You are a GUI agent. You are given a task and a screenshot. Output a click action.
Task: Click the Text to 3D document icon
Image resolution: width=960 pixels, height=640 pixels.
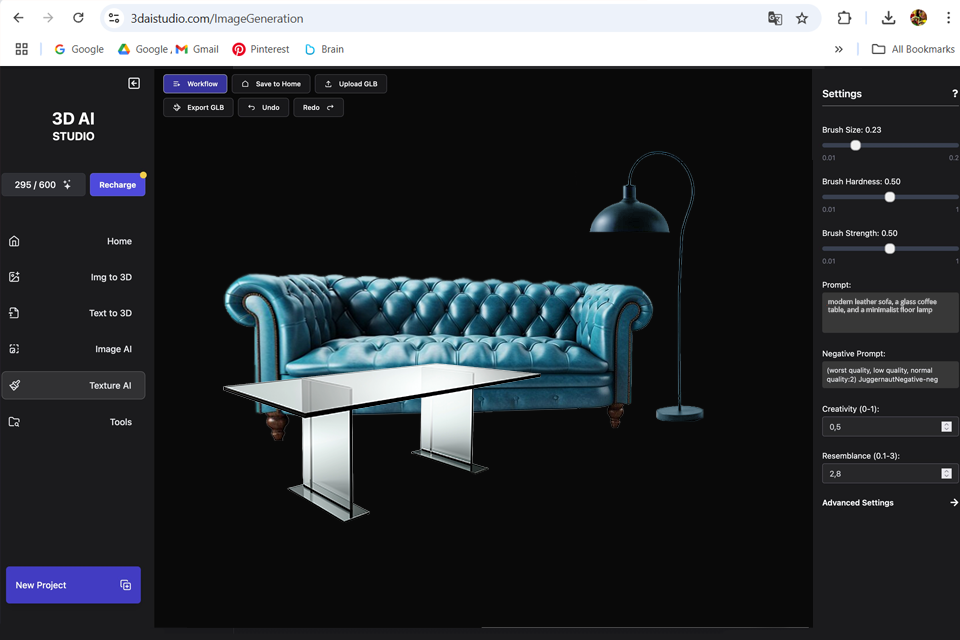(14, 313)
